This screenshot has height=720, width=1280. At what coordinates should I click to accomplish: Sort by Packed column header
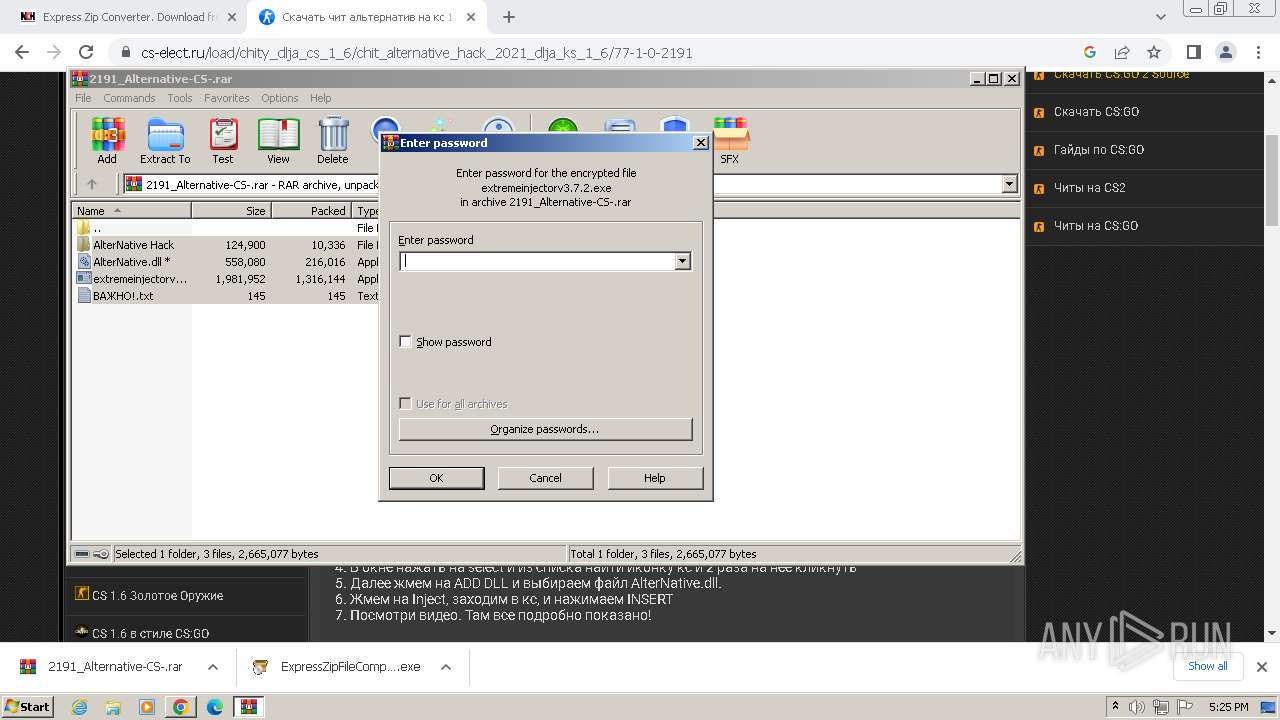311,211
